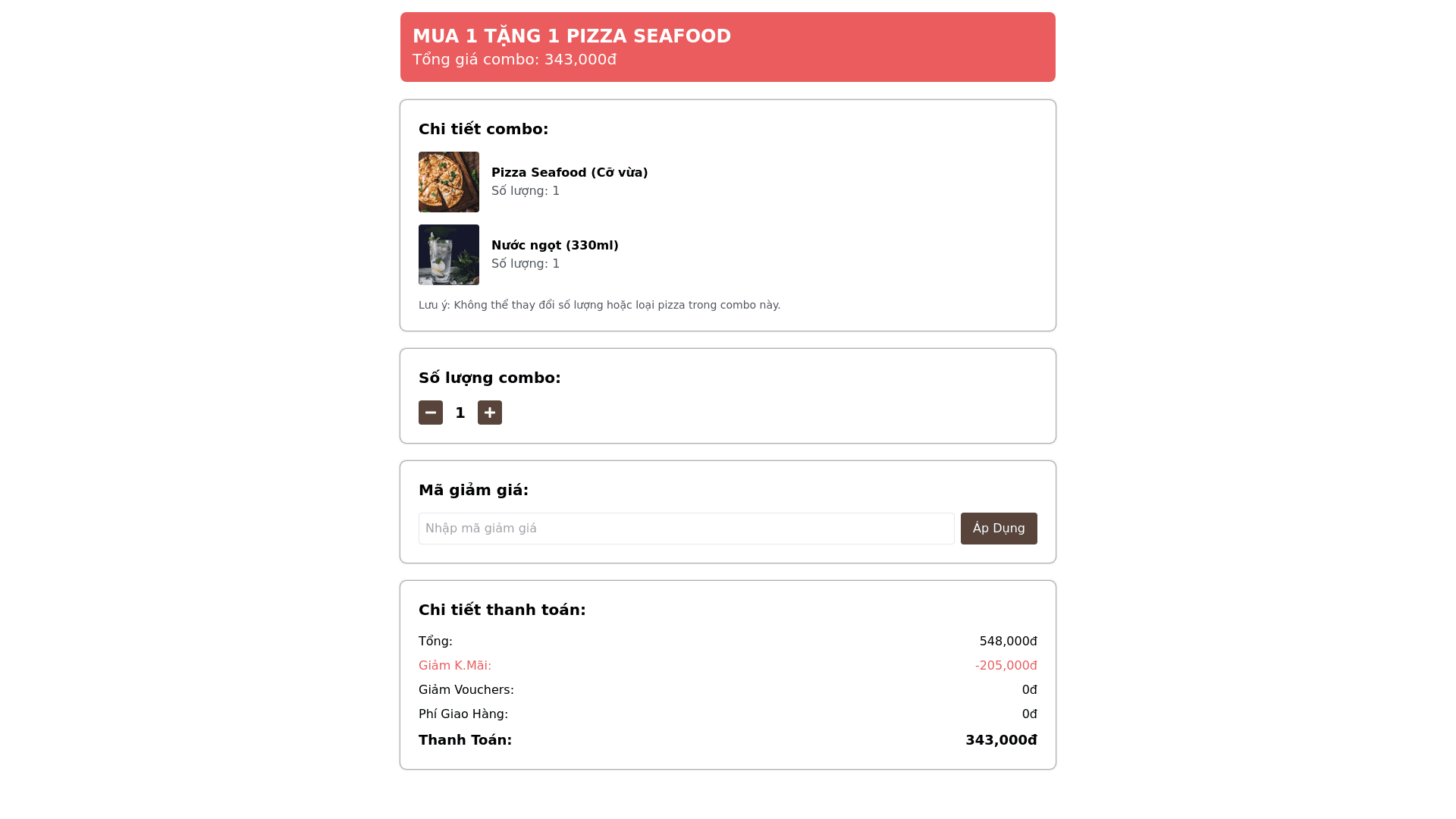Click the 343,000đ Thanh Toán amount
The width and height of the screenshot is (1456, 819).
tap(1001, 740)
